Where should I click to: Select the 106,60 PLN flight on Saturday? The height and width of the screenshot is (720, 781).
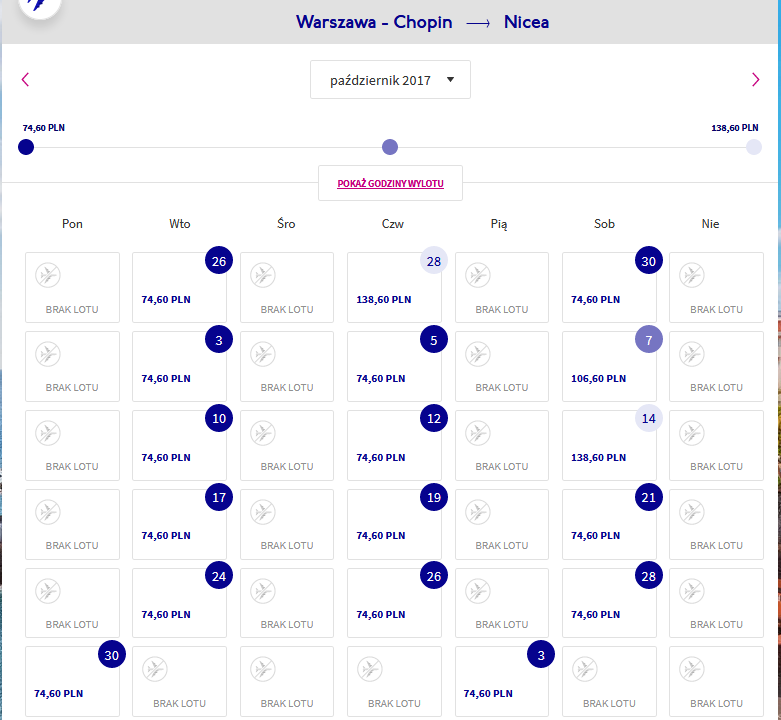pyautogui.click(x=609, y=366)
